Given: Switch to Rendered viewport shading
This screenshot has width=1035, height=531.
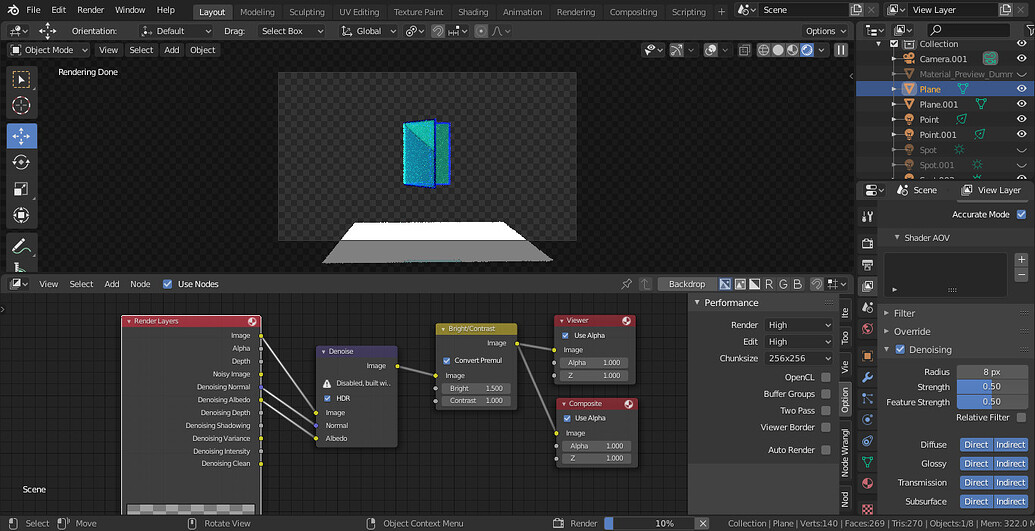Looking at the screenshot, I should (x=807, y=50).
